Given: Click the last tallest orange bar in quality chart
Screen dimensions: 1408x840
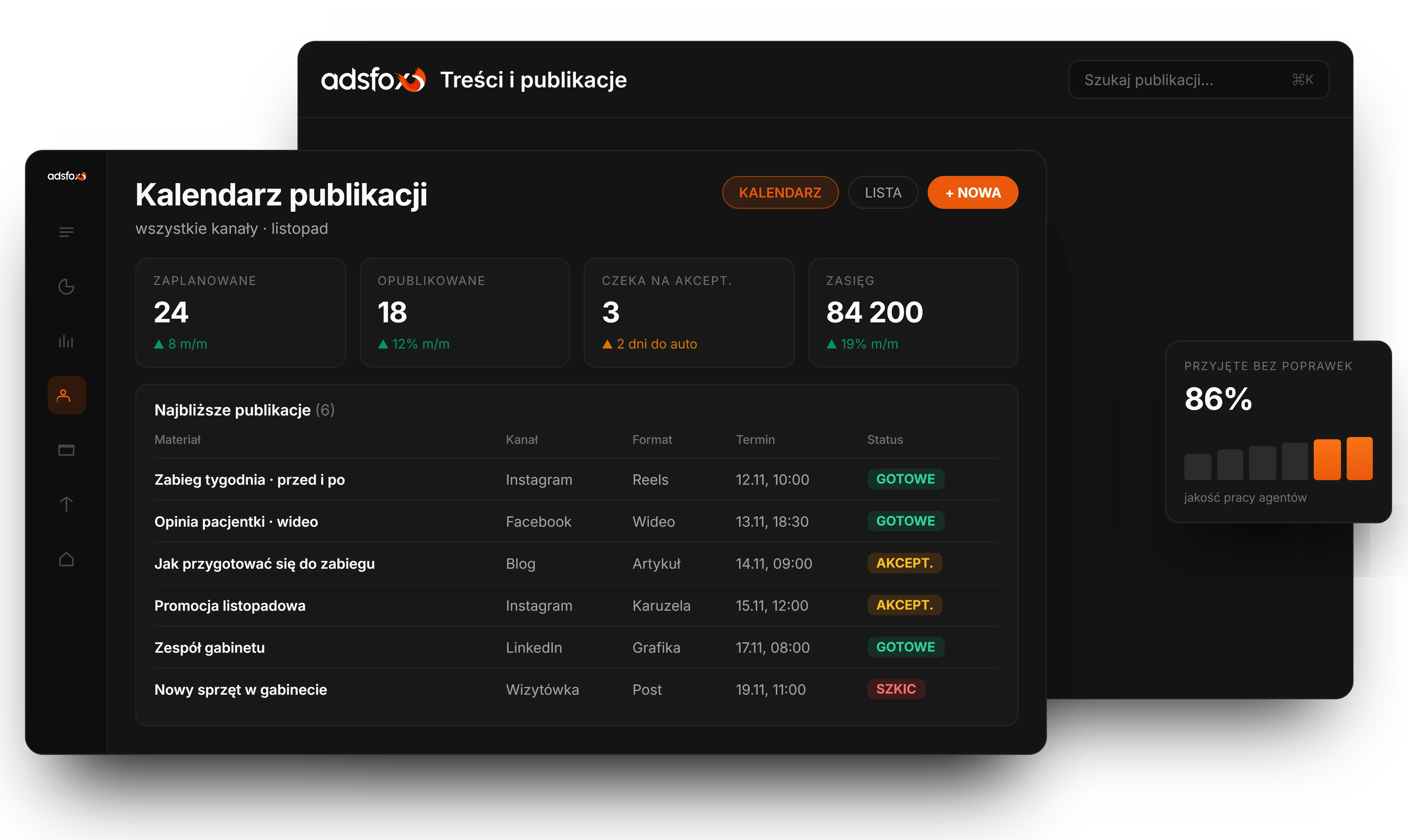Looking at the screenshot, I should tap(1360, 459).
